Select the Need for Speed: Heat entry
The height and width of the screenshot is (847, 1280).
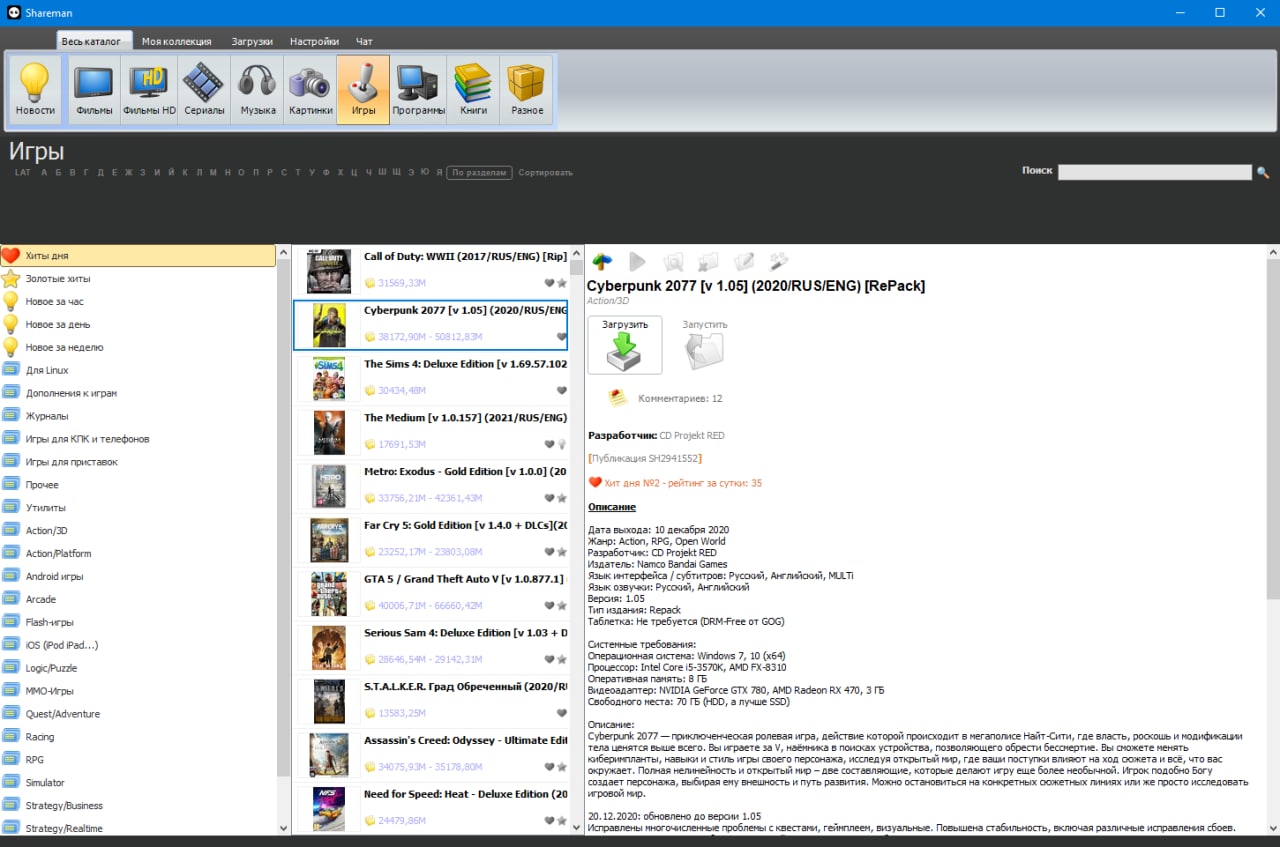pyautogui.click(x=430, y=809)
